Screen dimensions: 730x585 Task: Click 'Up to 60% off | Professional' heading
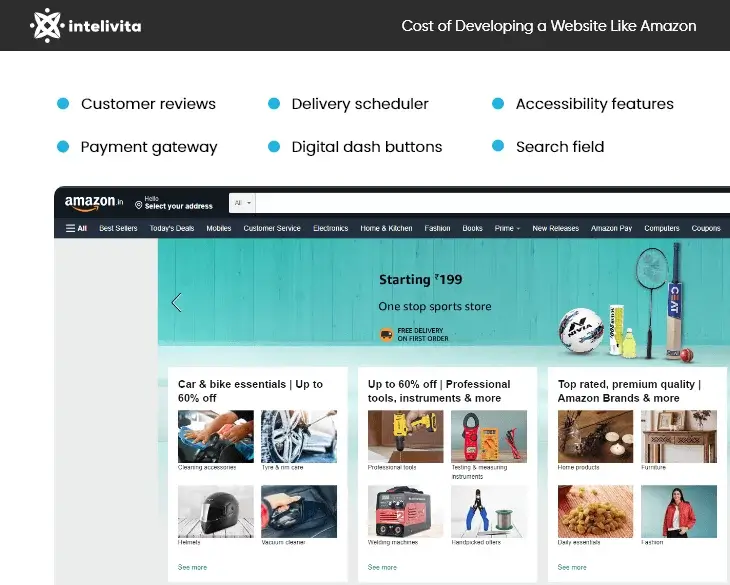click(439, 391)
